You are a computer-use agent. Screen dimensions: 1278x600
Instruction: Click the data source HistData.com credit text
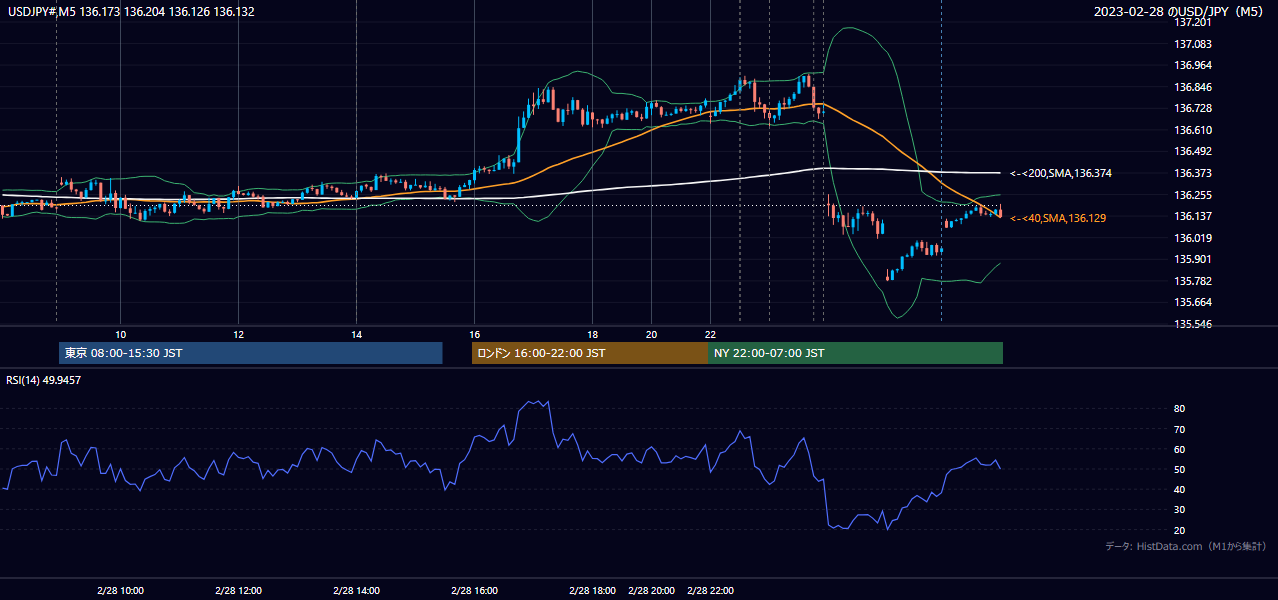(1185, 546)
